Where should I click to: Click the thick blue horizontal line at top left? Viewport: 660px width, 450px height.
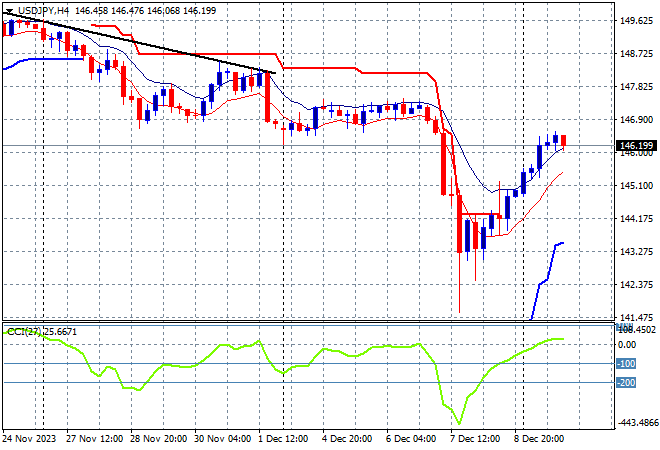pyautogui.click(x=50, y=59)
